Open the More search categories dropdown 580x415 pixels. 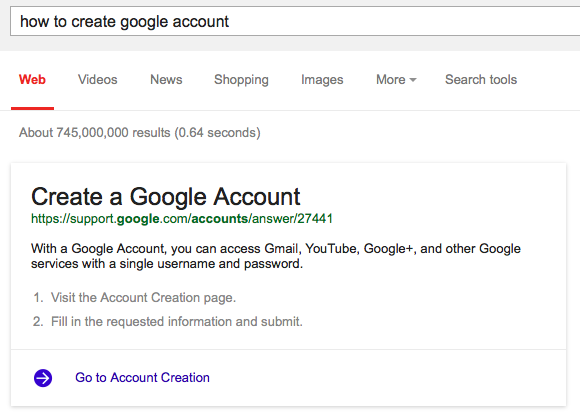[x=396, y=80]
